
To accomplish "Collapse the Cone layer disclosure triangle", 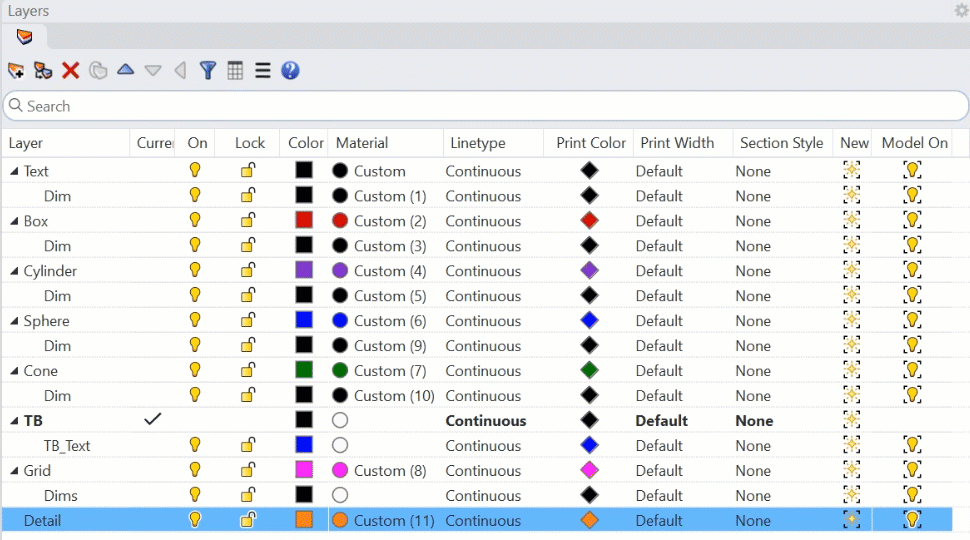I will 14,371.
